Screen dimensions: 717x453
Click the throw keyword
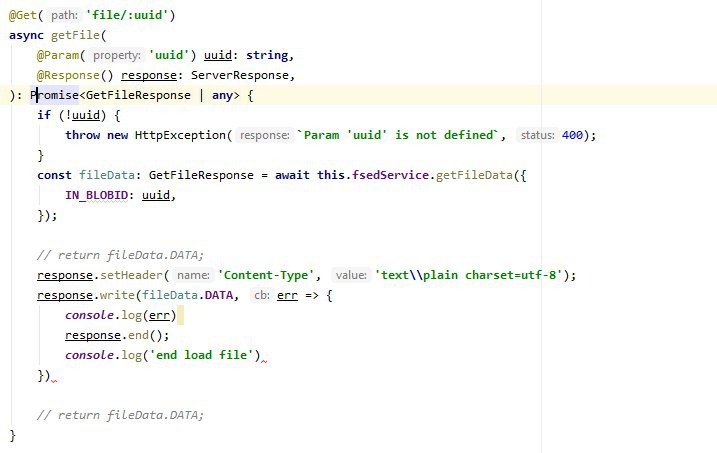click(x=82, y=135)
